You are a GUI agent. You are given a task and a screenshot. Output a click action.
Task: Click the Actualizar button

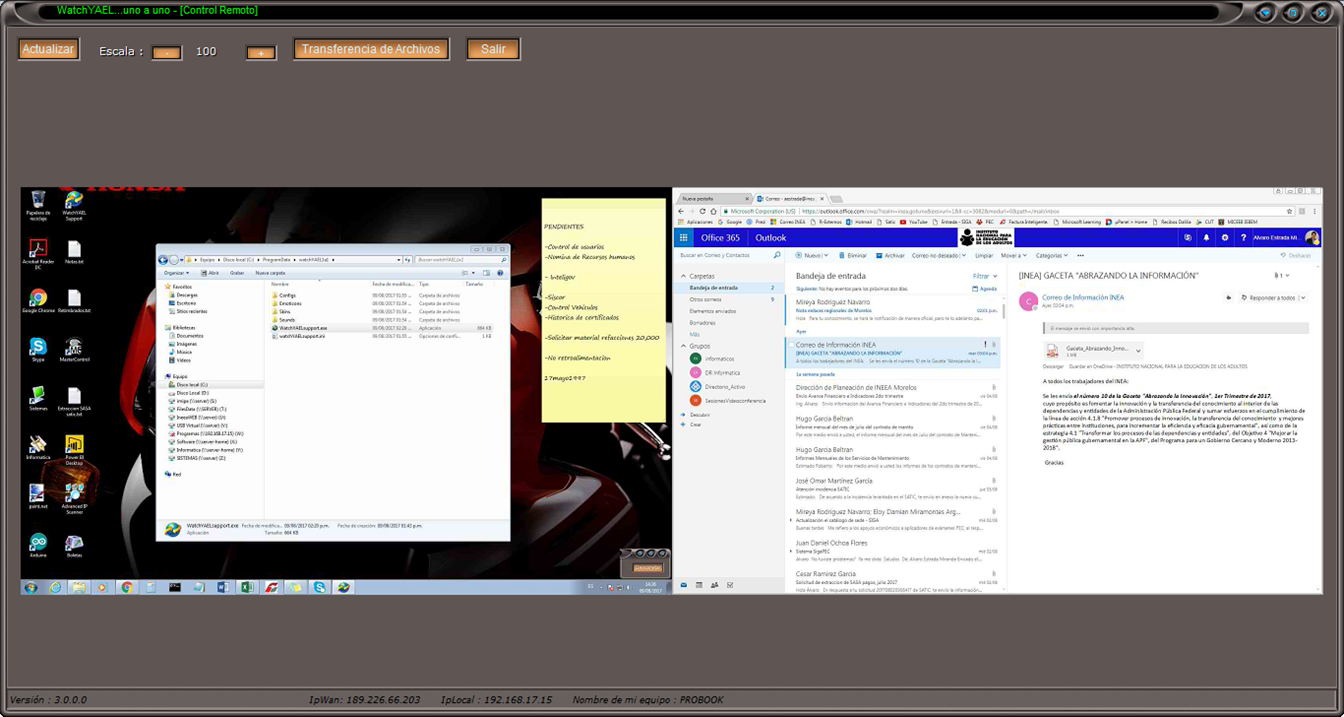(48, 49)
